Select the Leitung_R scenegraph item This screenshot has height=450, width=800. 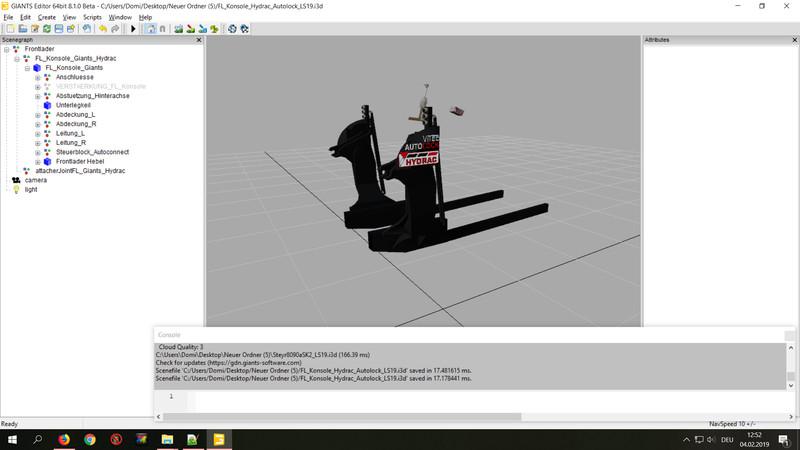point(70,142)
